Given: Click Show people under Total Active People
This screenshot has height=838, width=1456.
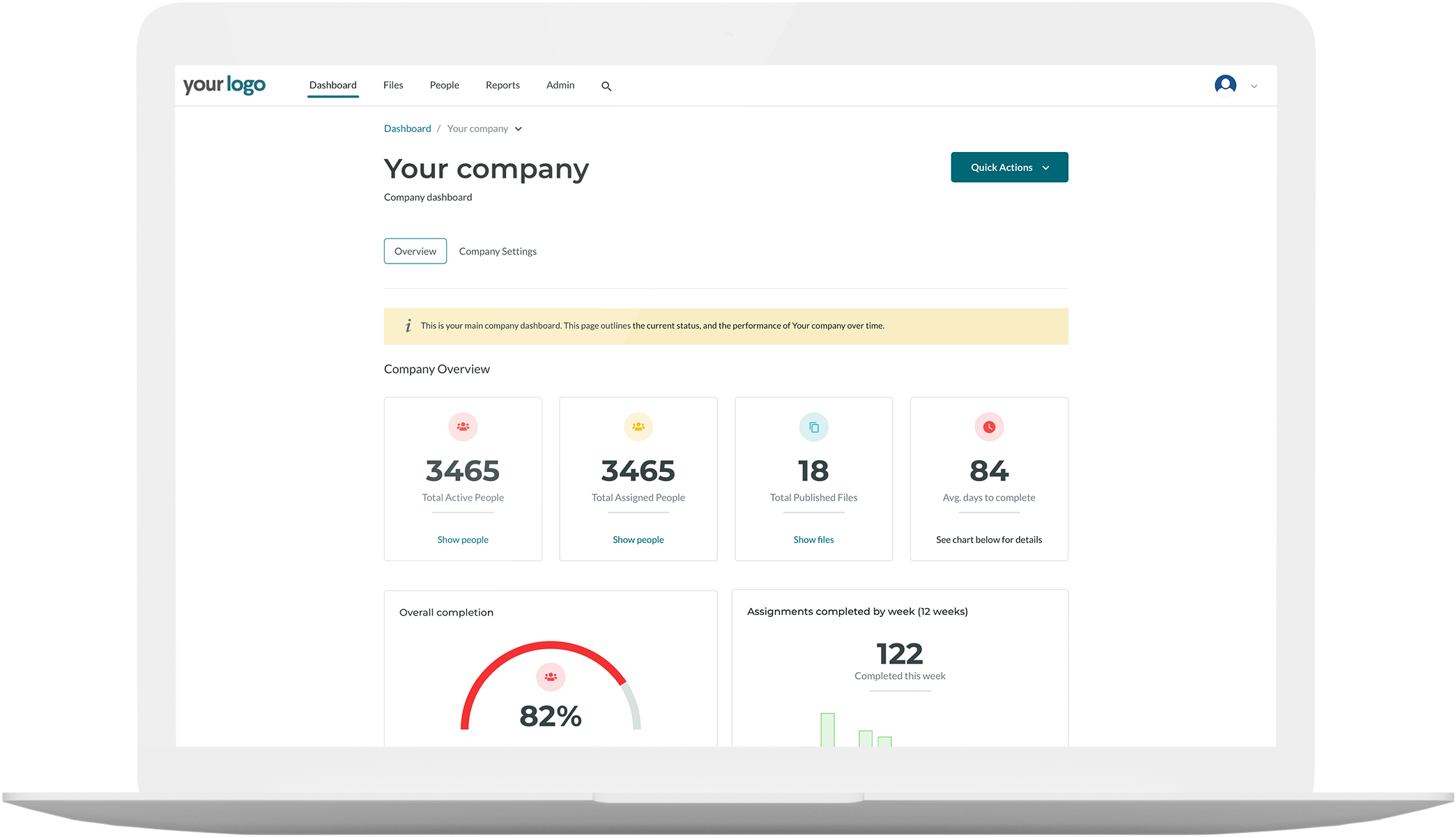Looking at the screenshot, I should [463, 540].
